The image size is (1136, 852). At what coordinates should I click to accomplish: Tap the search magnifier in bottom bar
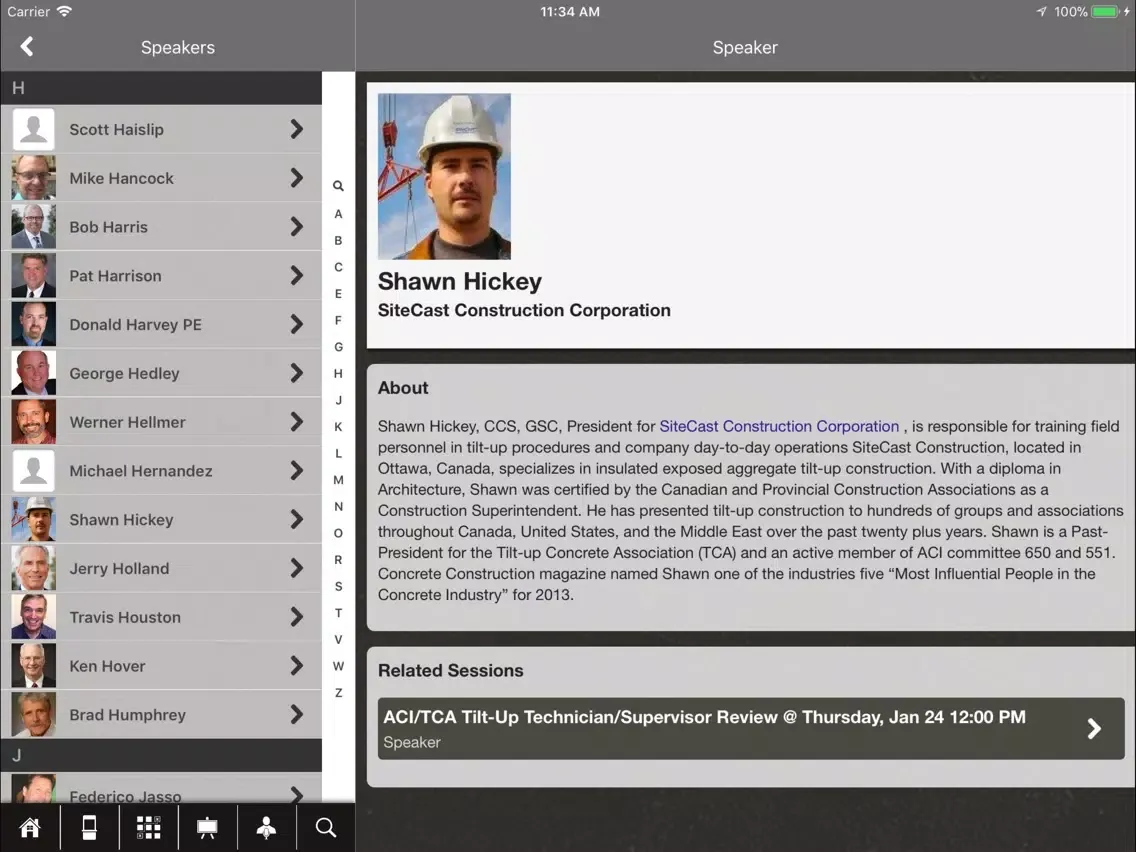[325, 827]
